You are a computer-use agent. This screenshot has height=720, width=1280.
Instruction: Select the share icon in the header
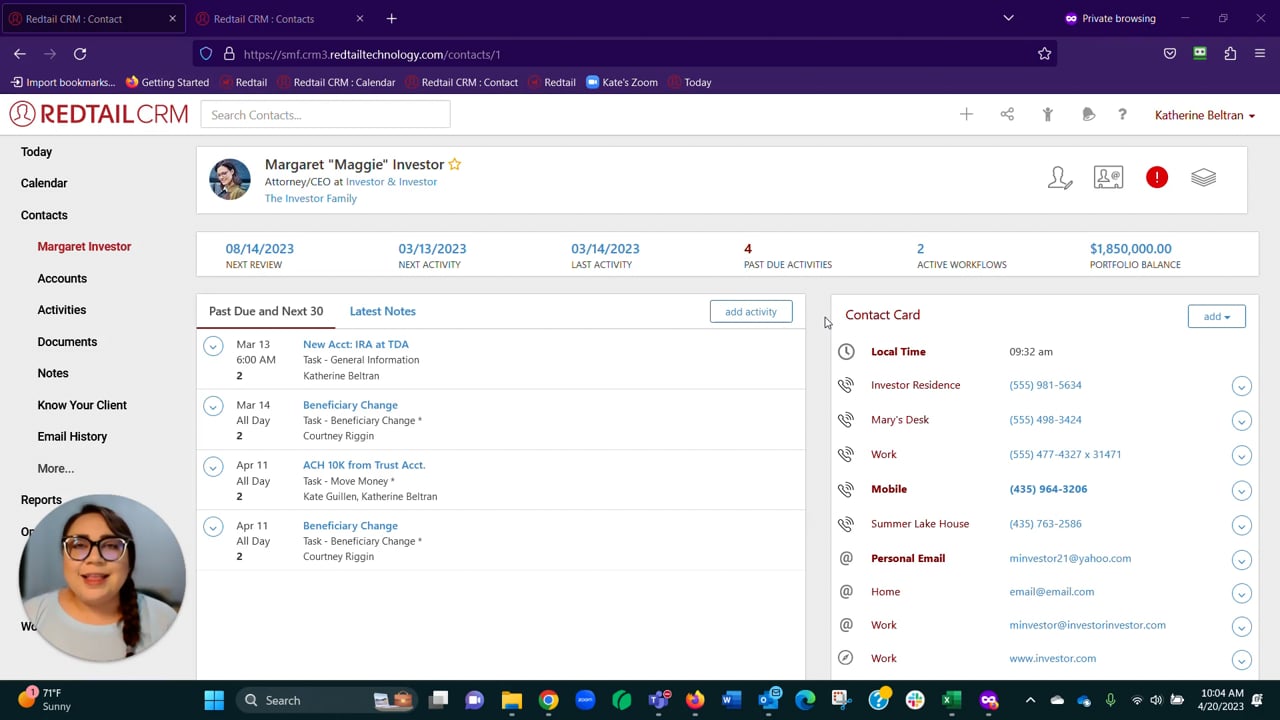tap(1007, 115)
